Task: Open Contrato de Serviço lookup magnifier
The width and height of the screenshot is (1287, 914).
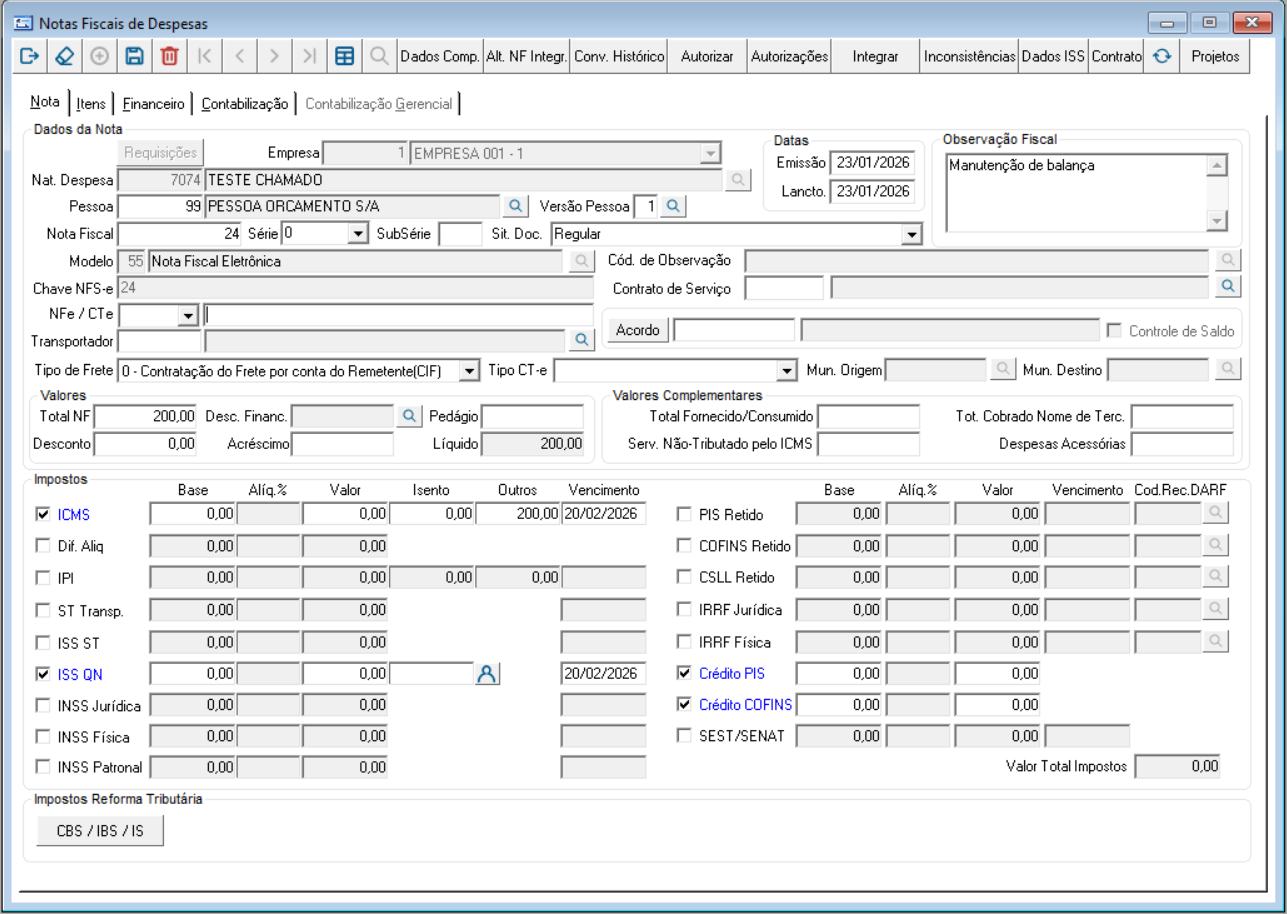Action: coord(1228,288)
